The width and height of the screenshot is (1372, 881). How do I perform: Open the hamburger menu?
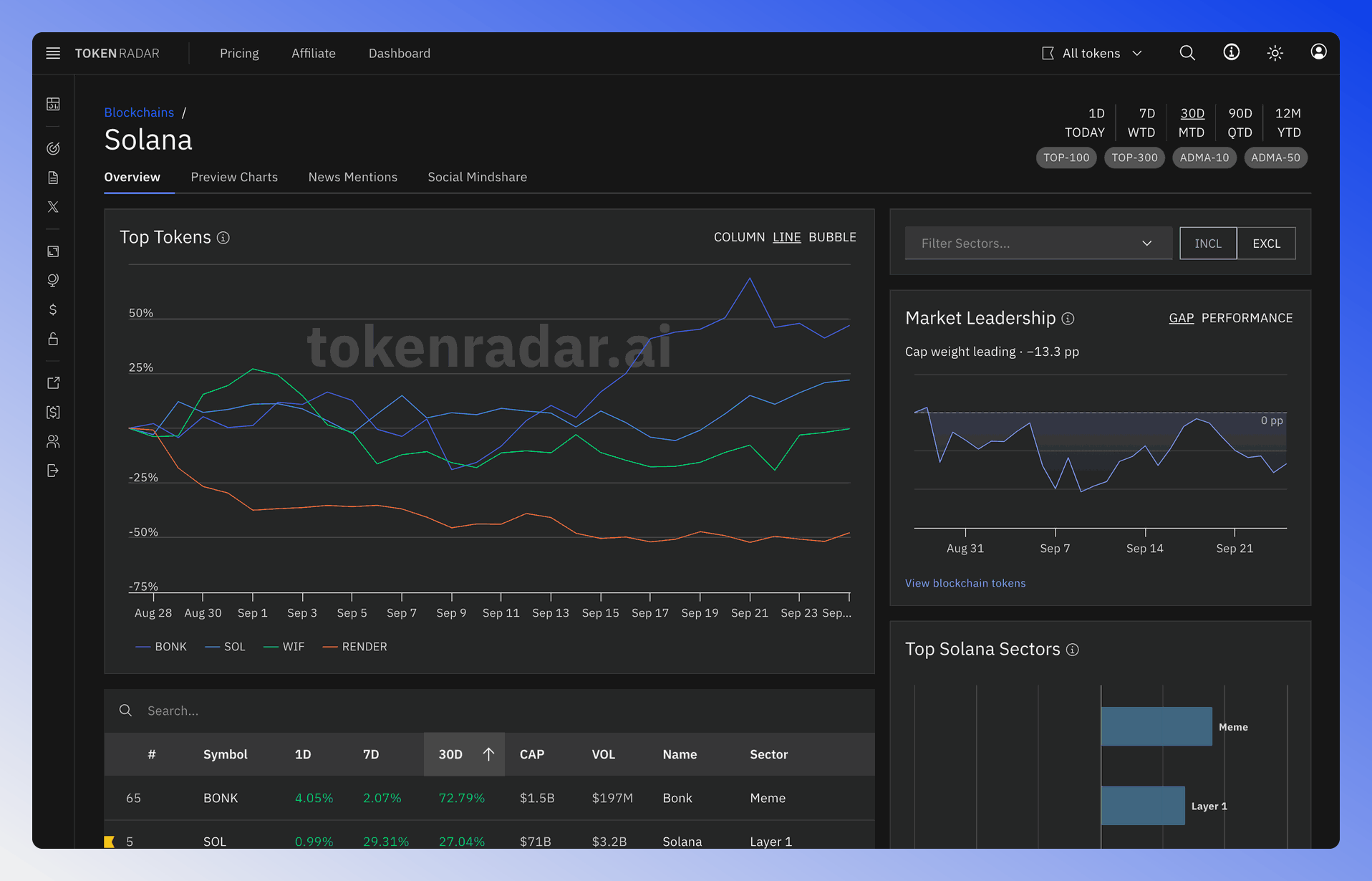[x=53, y=53]
